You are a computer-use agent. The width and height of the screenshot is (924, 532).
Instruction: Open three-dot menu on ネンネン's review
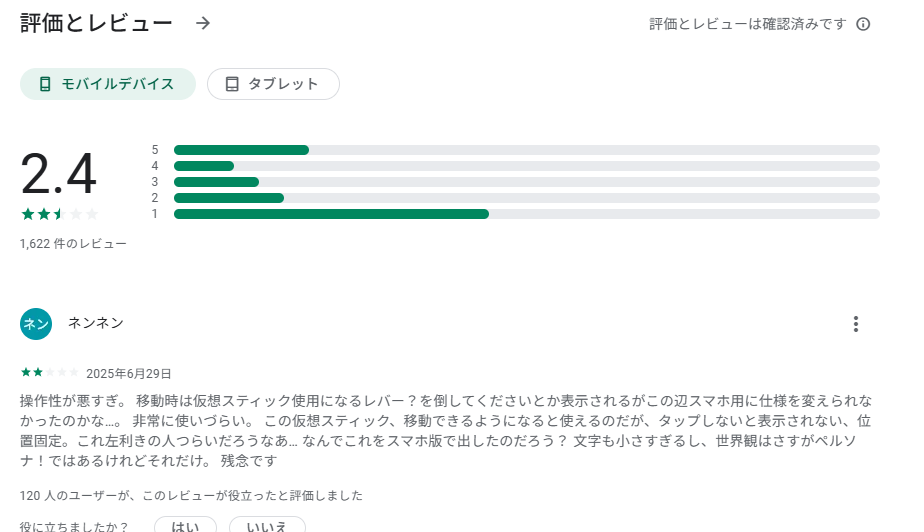click(x=855, y=324)
